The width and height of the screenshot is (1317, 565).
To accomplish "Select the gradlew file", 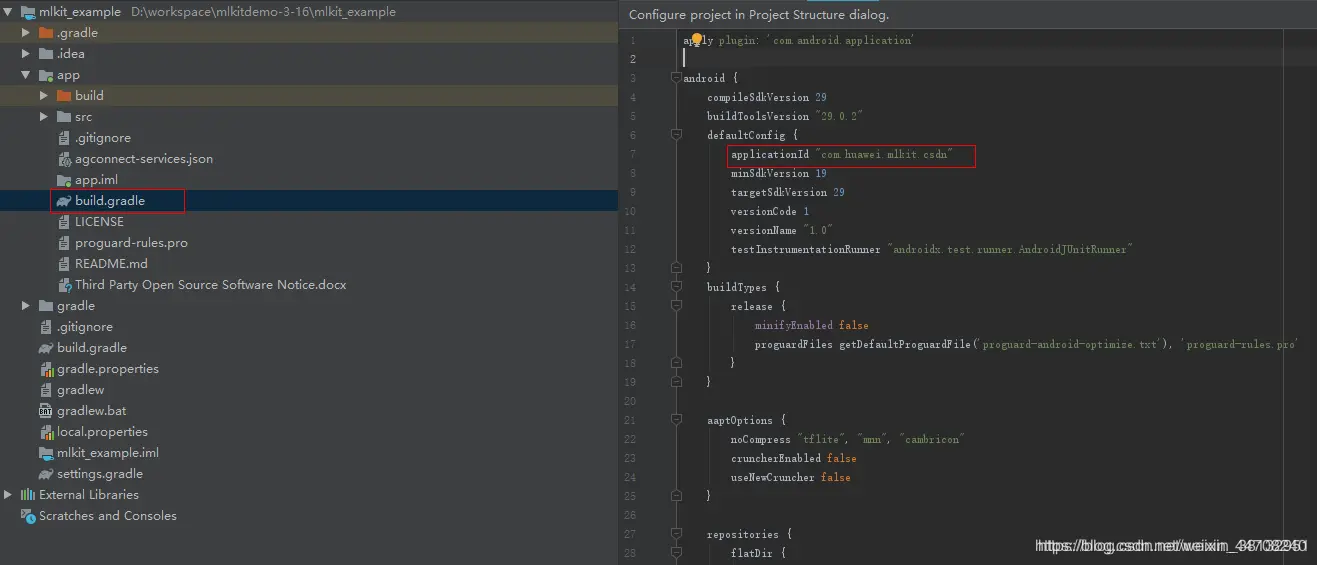I will (81, 390).
